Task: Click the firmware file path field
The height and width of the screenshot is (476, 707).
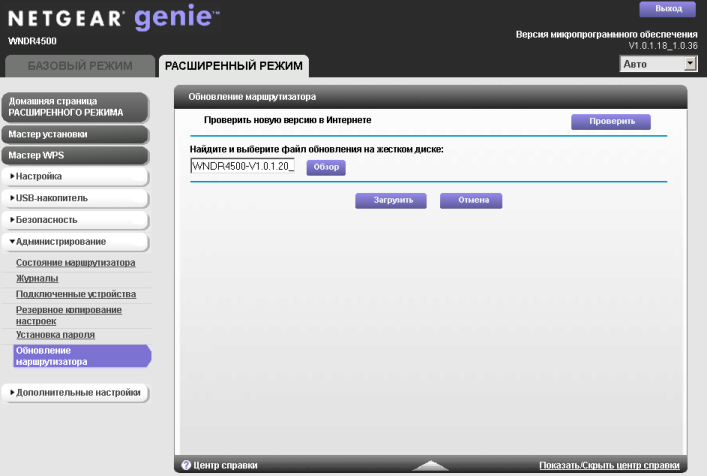Action: (243, 166)
